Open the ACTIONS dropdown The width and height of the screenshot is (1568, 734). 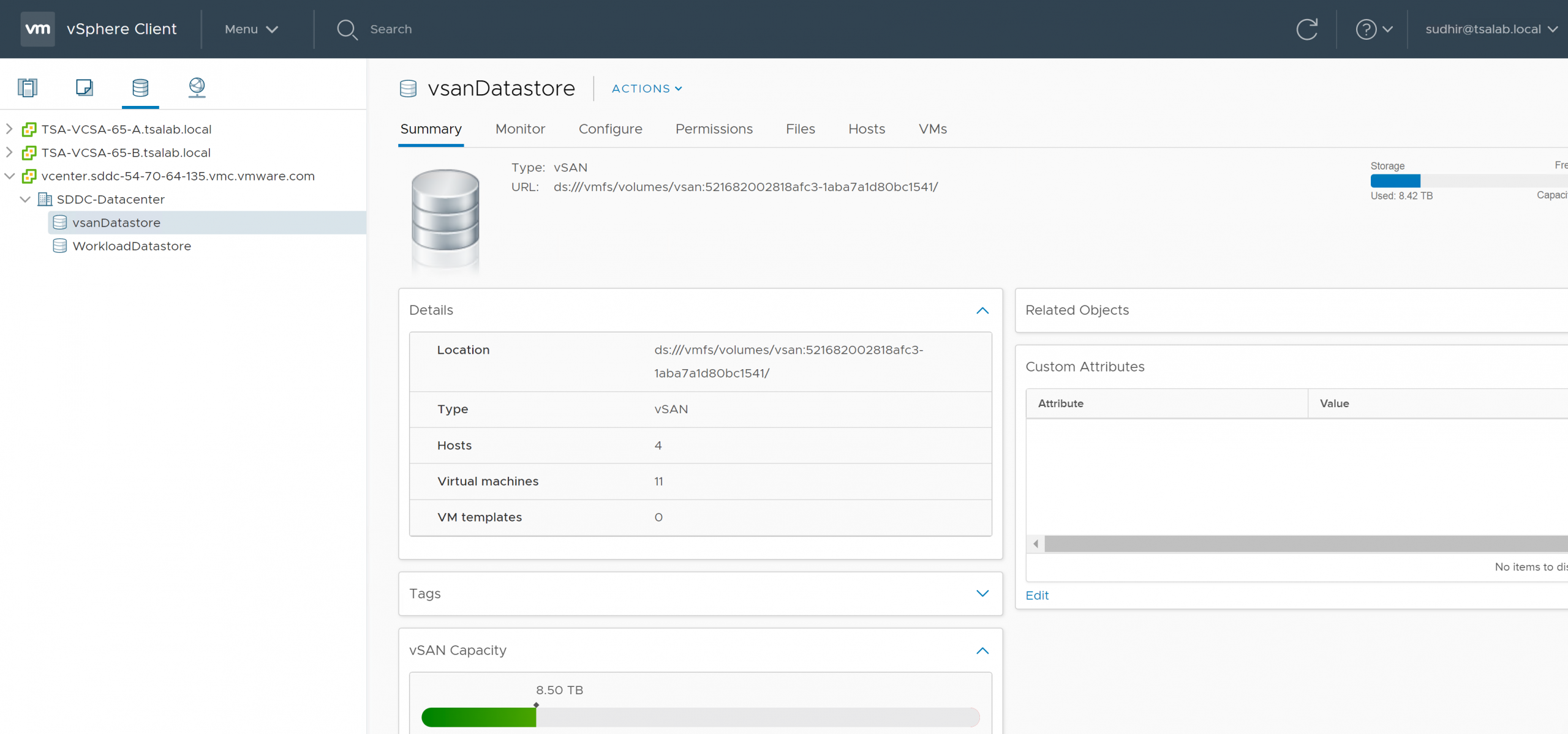[x=647, y=89]
